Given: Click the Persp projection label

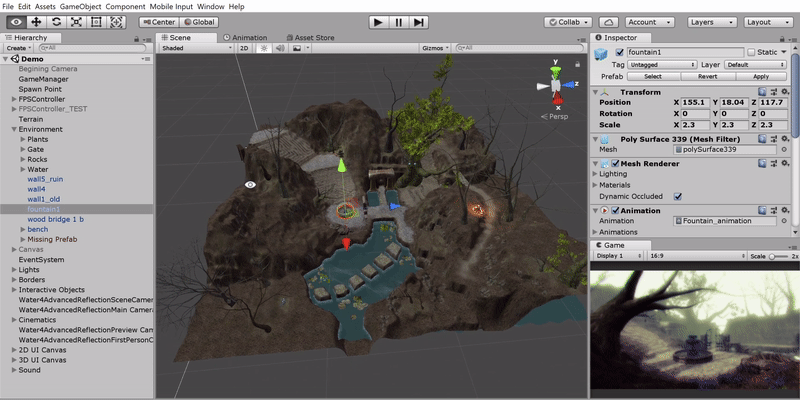Looking at the screenshot, I should click(x=555, y=116).
